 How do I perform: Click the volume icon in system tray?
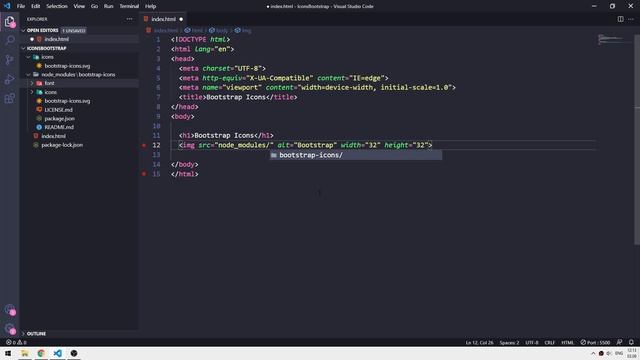tap(609, 353)
